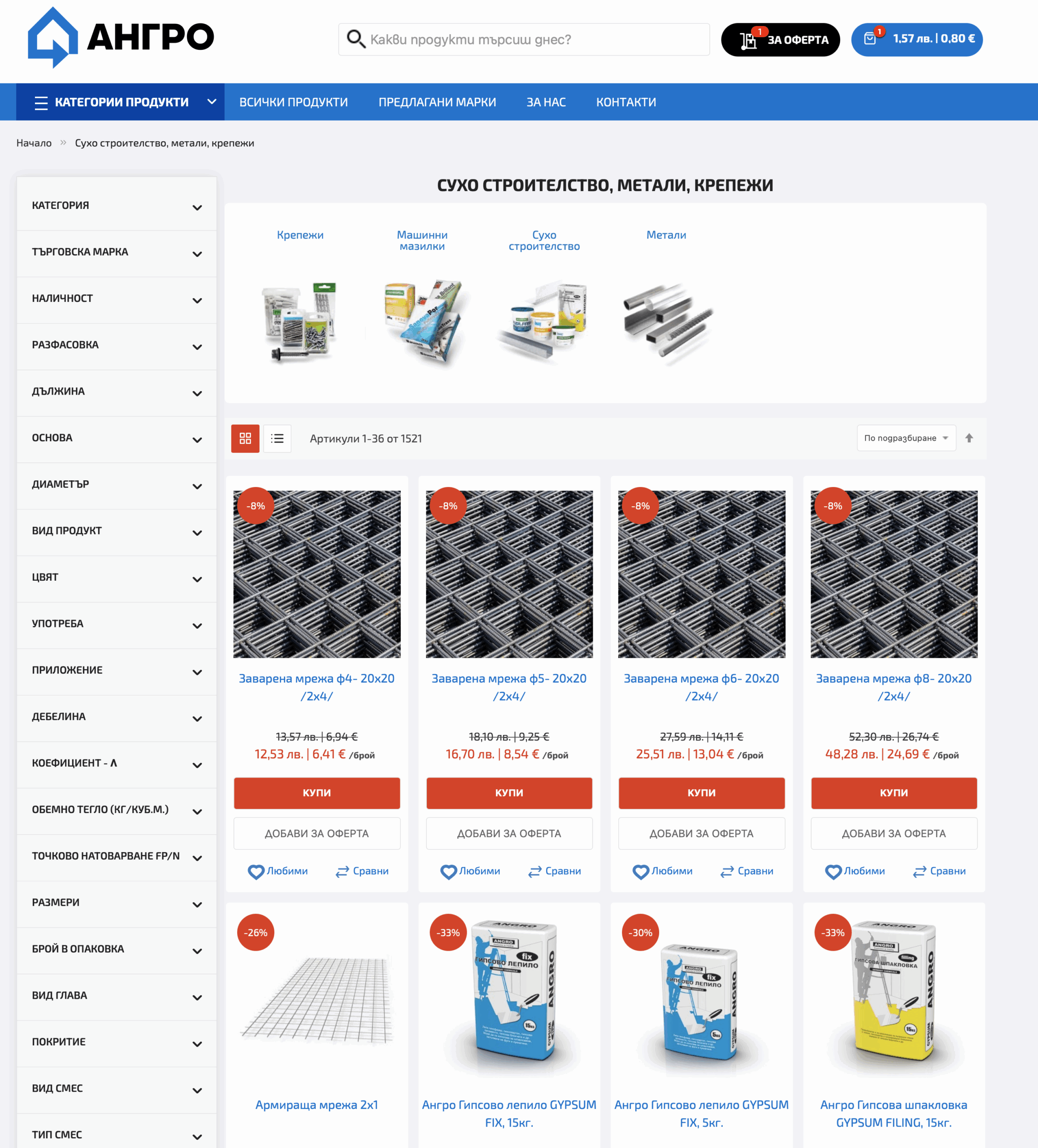Open the ЗА ОФЕРТА quote list
Screen dimensions: 1038x1148
point(780,39)
